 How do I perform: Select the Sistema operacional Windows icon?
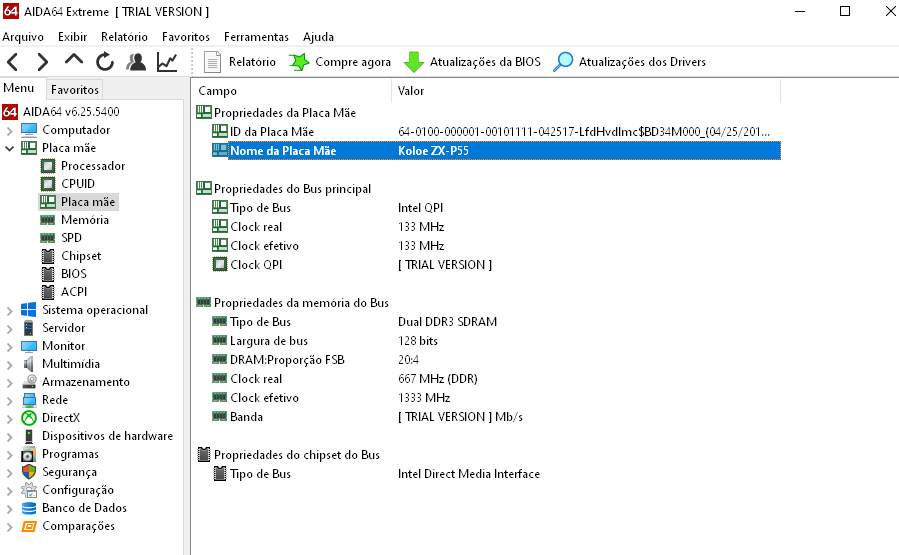point(29,310)
